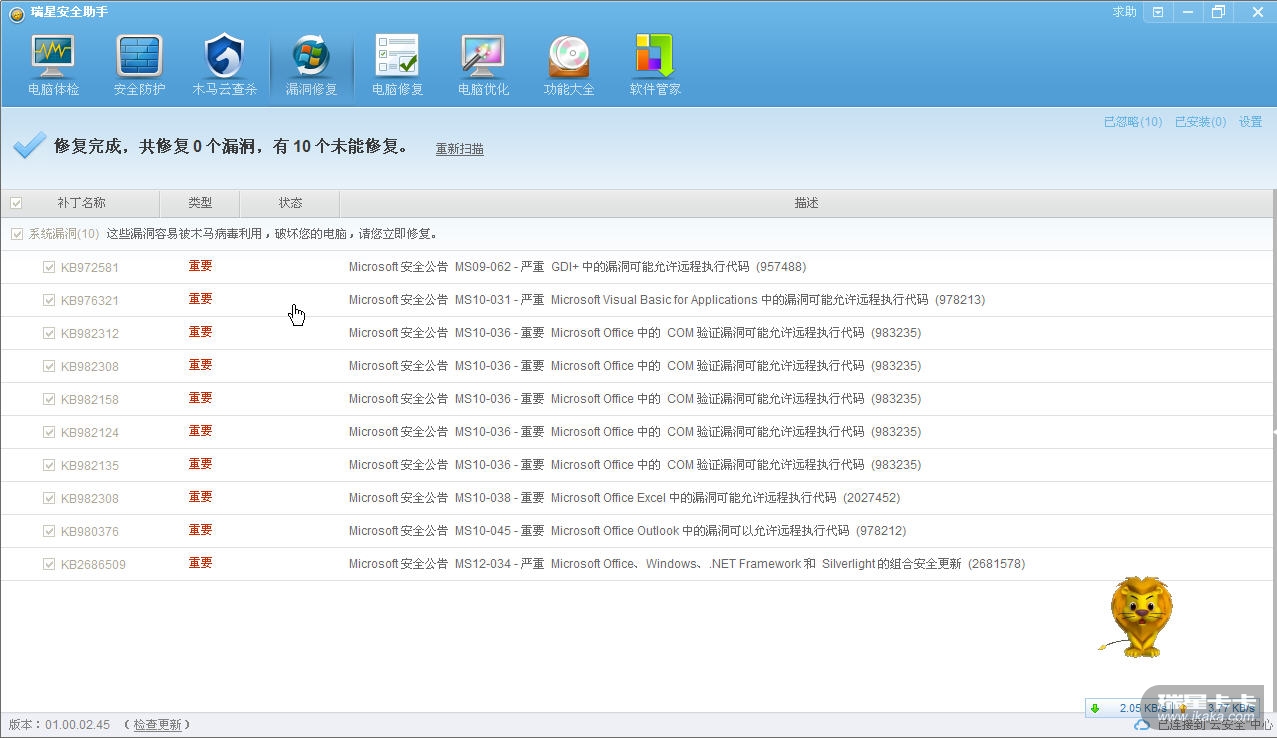Image resolution: width=1277 pixels, height=738 pixels.
Task: Toggle checkbox for patch KB982124
Action: click(x=49, y=432)
